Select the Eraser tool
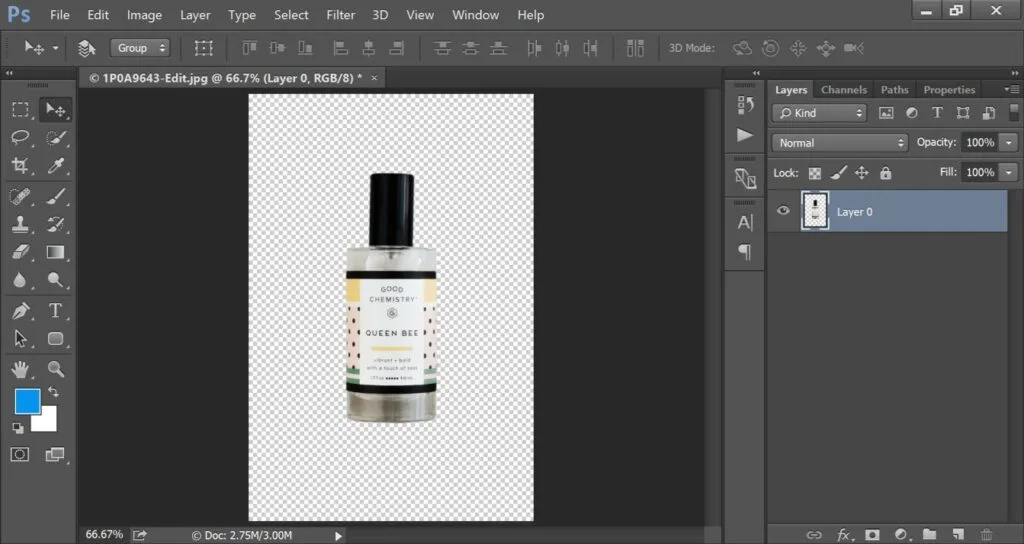 tap(20, 252)
